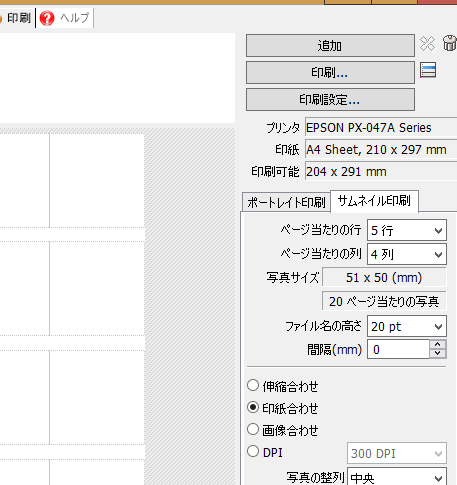457x485 pixels.
Task: Click the 印刷... button
Action: (x=330, y=72)
